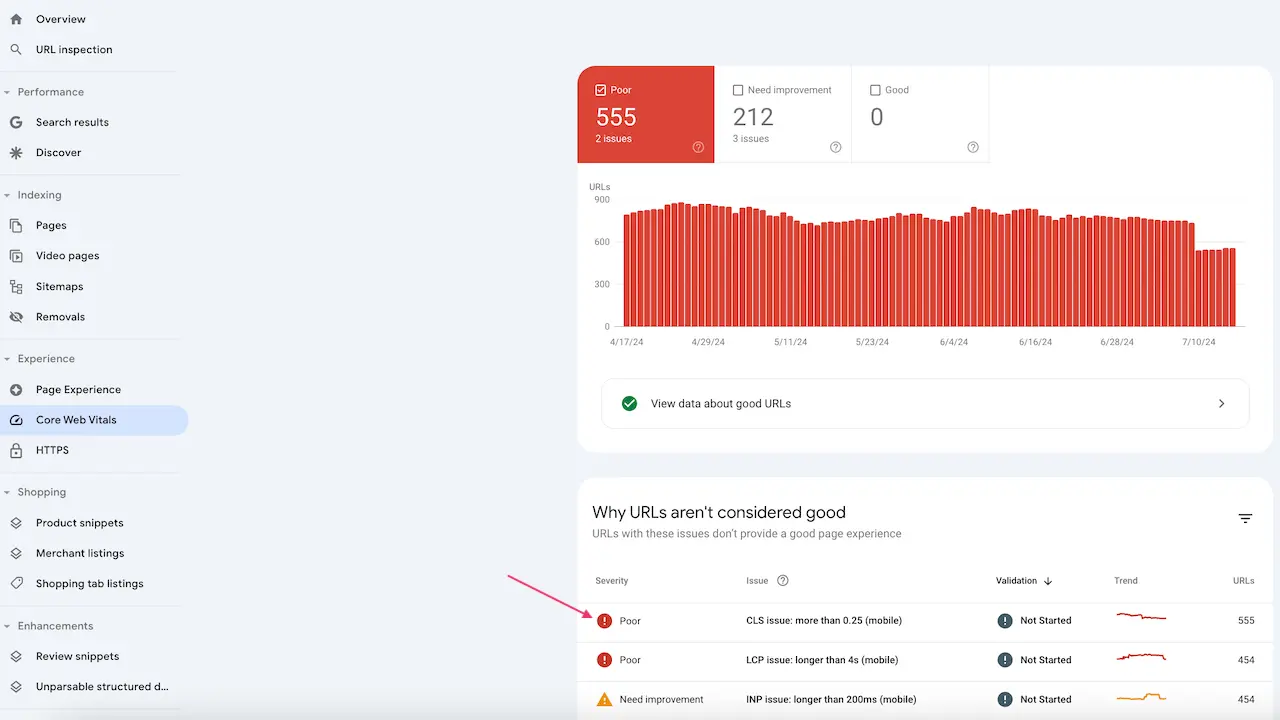Viewport: 1280px width, 720px height.
Task: Open the Sitemaps section
Action: point(59,286)
